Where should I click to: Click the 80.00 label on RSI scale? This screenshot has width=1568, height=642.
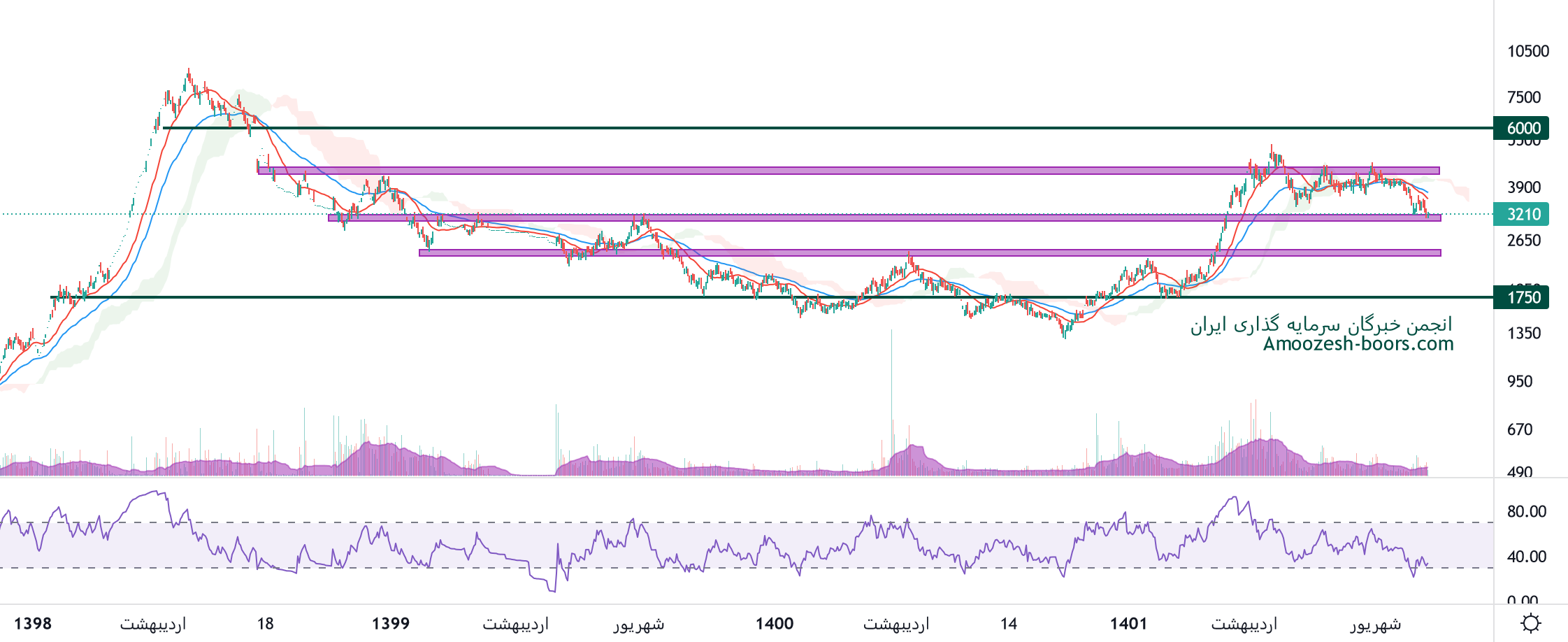1527,511
